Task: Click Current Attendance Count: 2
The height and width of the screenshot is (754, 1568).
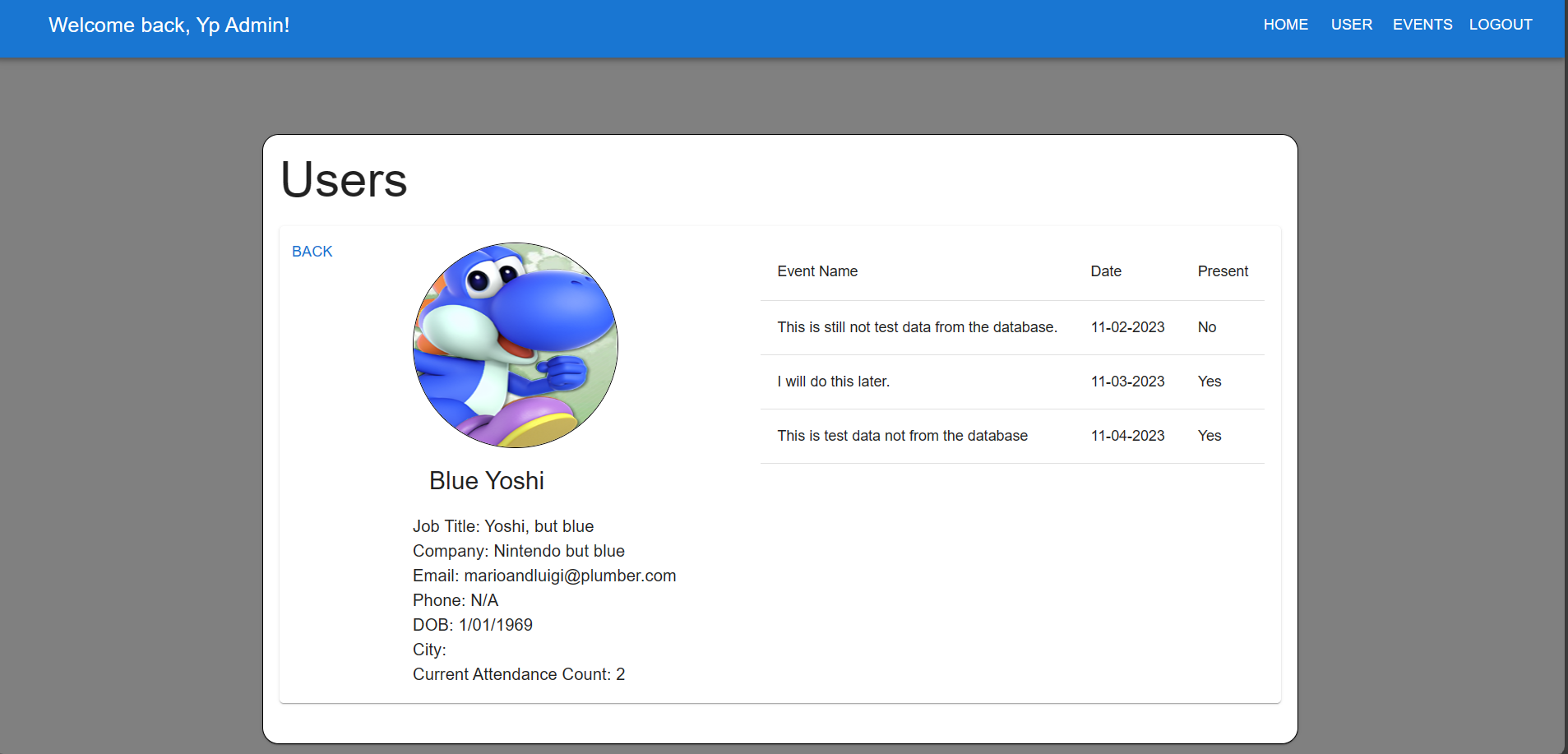Action: 519,674
